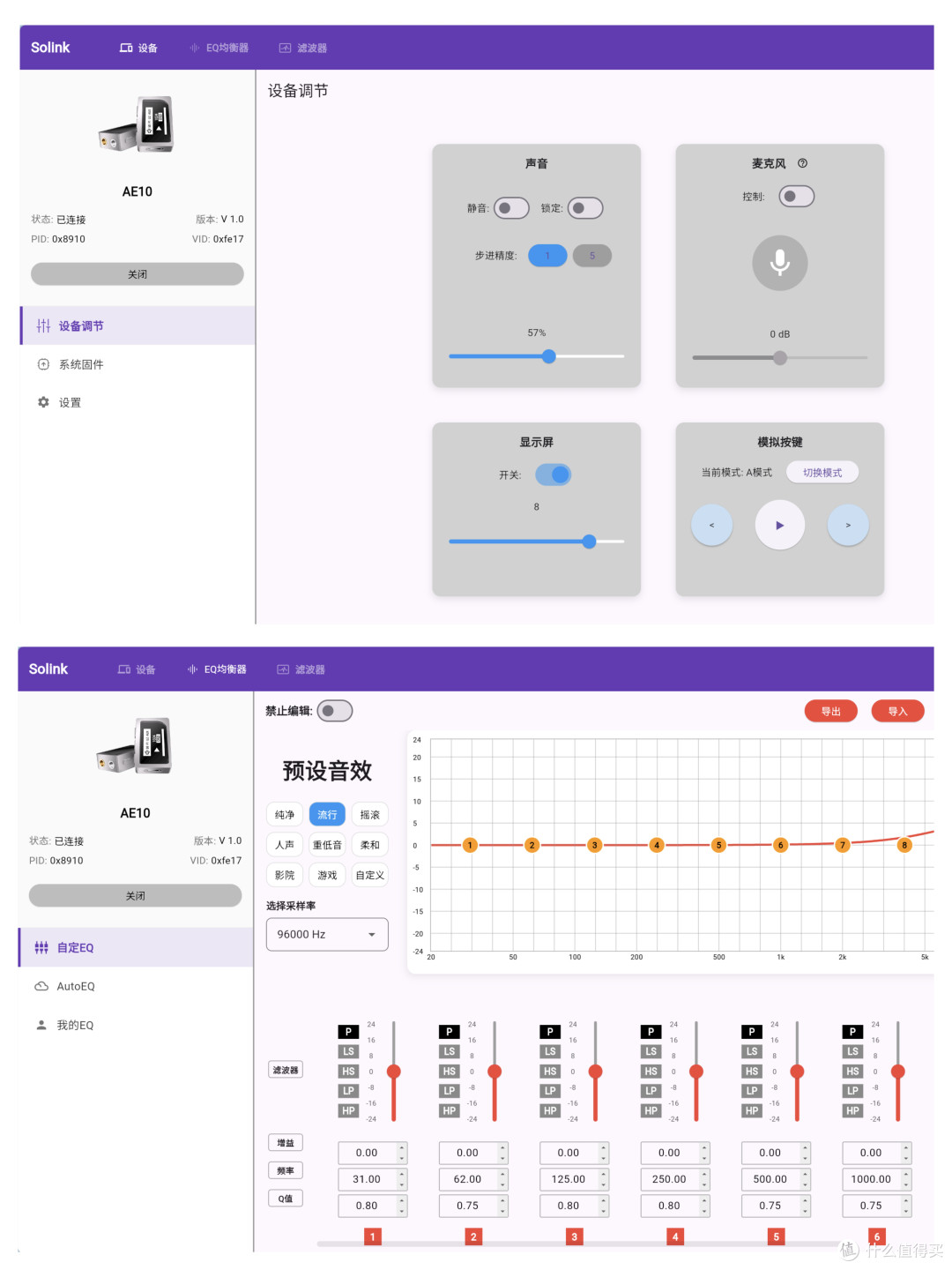Select step precision 5 for 步进精度
Image resolution: width=952 pixels, height=1270 pixels.
592,256
